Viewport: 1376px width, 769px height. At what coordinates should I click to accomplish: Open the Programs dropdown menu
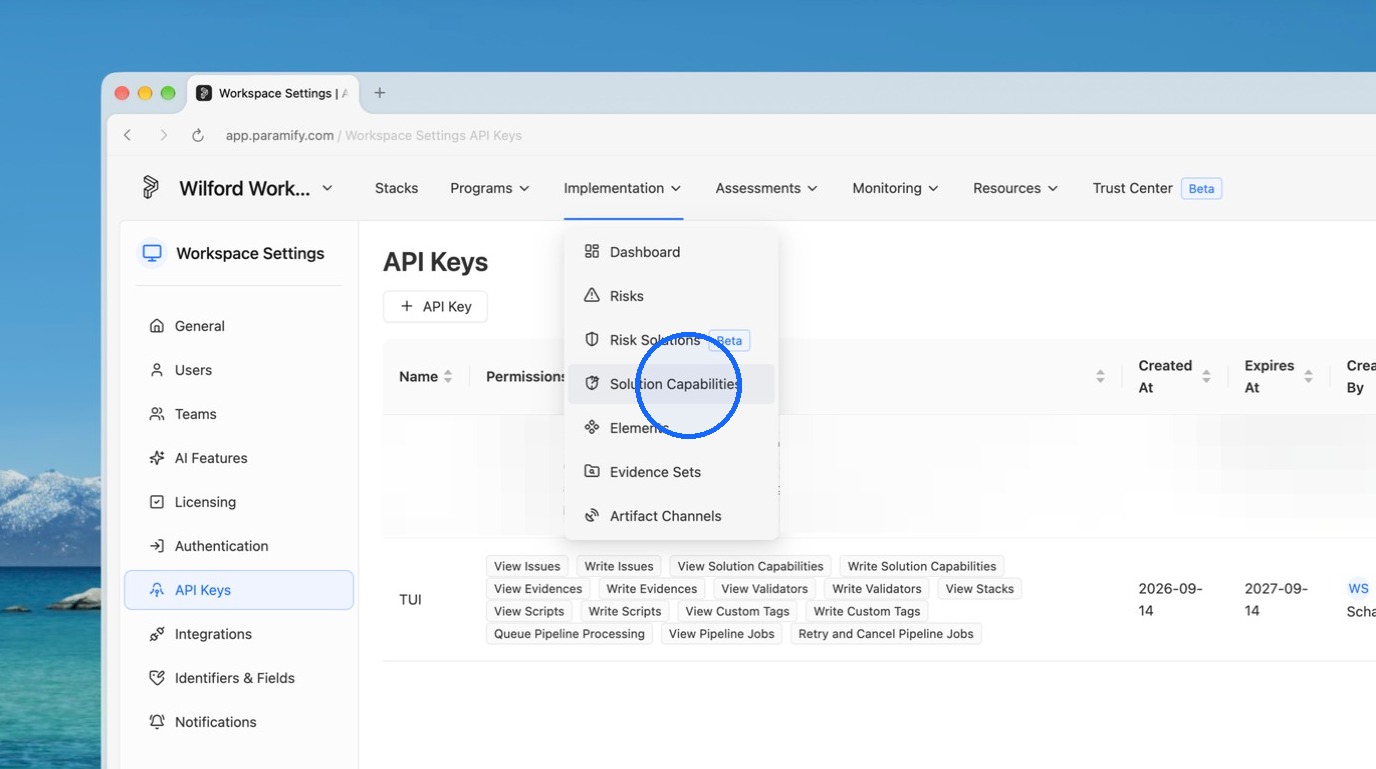[490, 188]
